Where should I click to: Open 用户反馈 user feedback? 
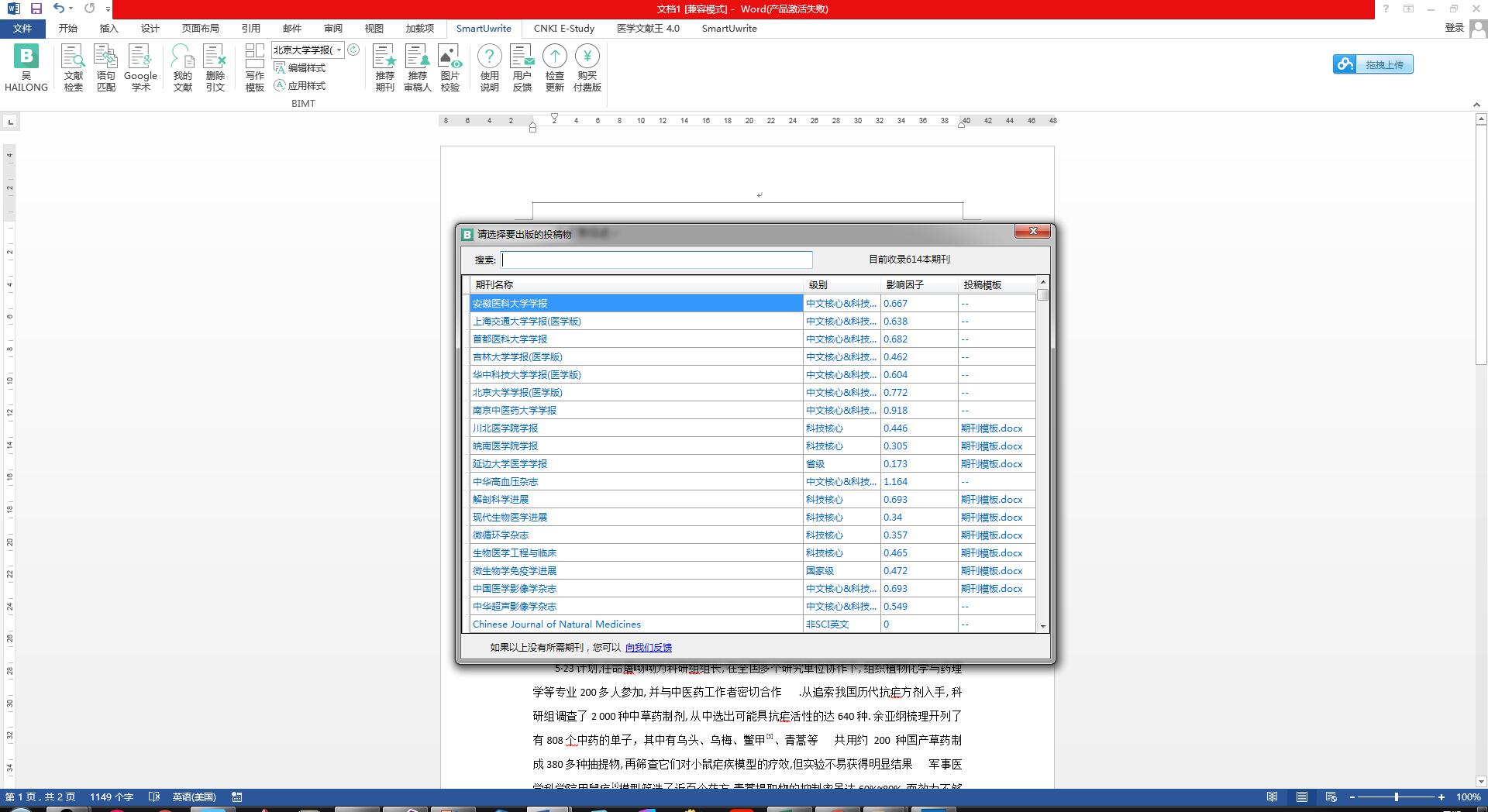[x=522, y=67]
